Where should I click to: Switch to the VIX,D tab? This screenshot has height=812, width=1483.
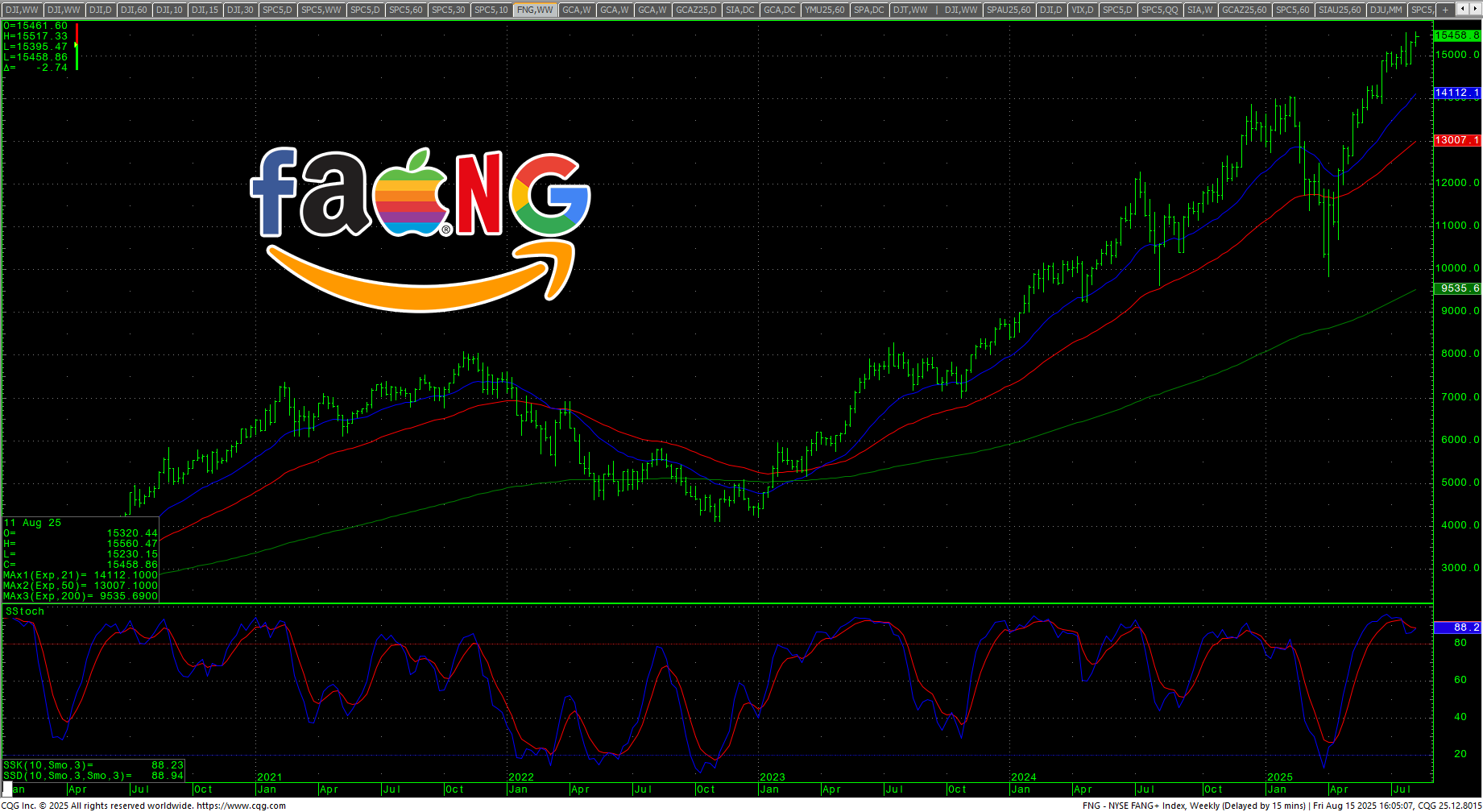pyautogui.click(x=1083, y=10)
